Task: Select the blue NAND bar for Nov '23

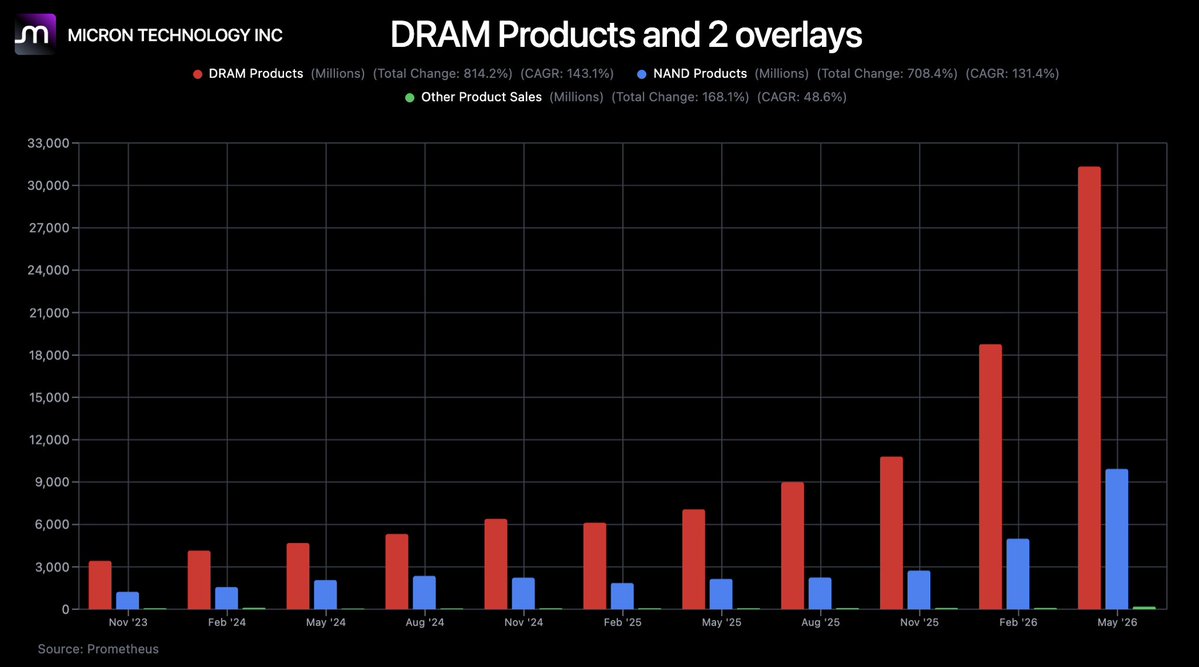Action: (128, 600)
